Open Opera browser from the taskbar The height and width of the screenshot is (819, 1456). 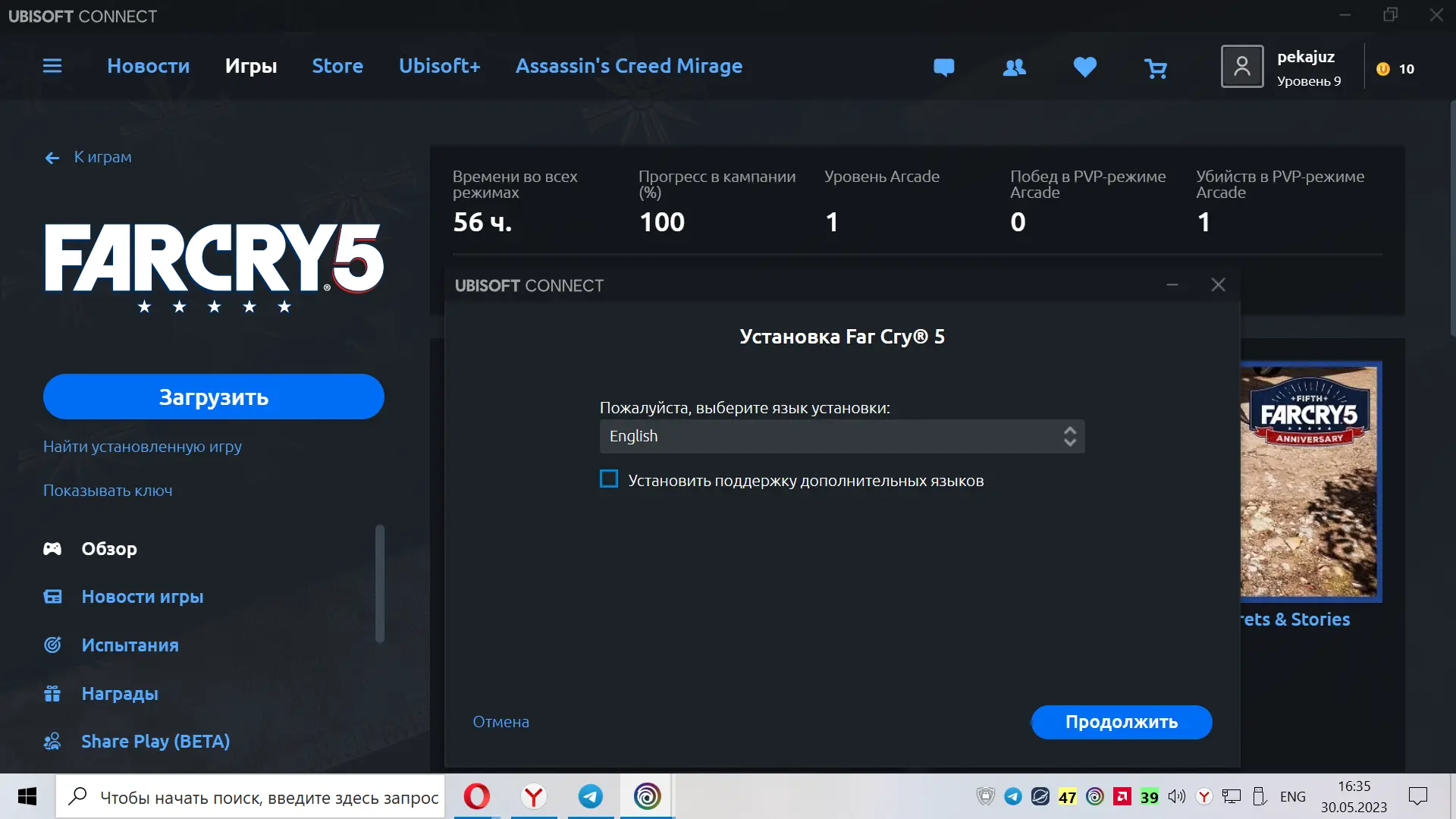[x=477, y=796]
